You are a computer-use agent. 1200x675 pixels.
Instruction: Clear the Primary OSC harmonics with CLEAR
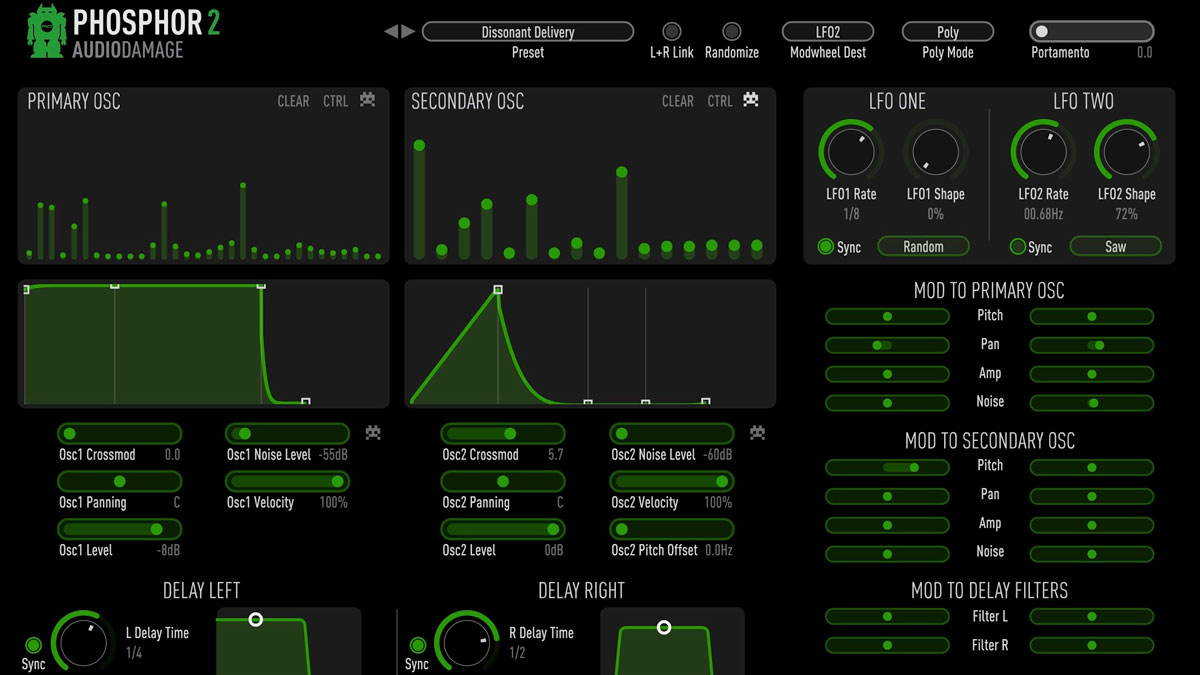pos(293,100)
